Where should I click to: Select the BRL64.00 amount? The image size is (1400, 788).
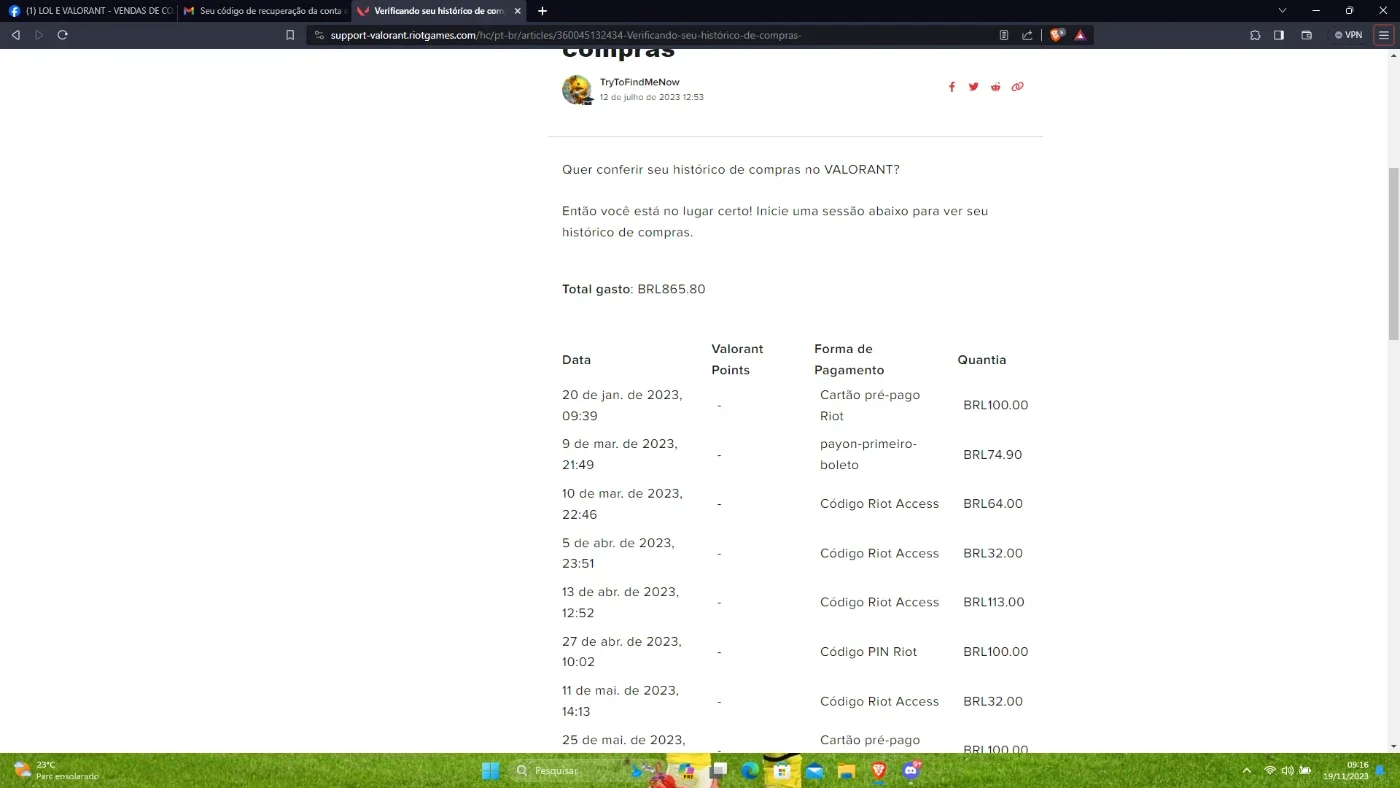993,504
